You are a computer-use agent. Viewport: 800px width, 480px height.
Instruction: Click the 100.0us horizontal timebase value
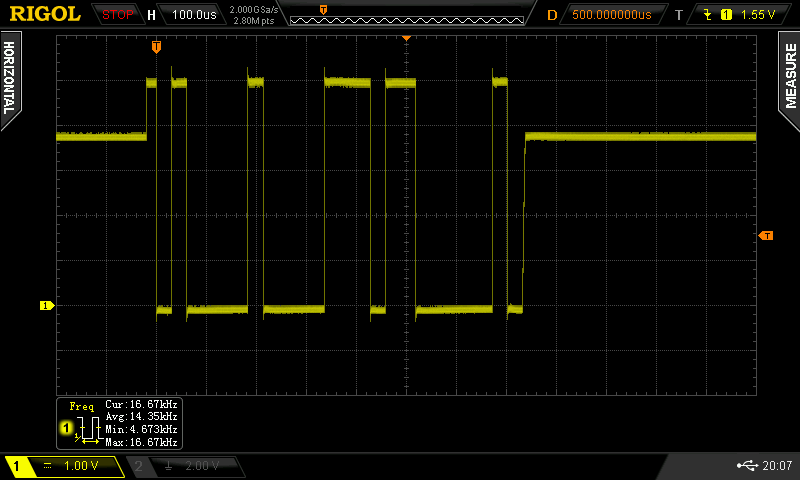[x=194, y=15]
